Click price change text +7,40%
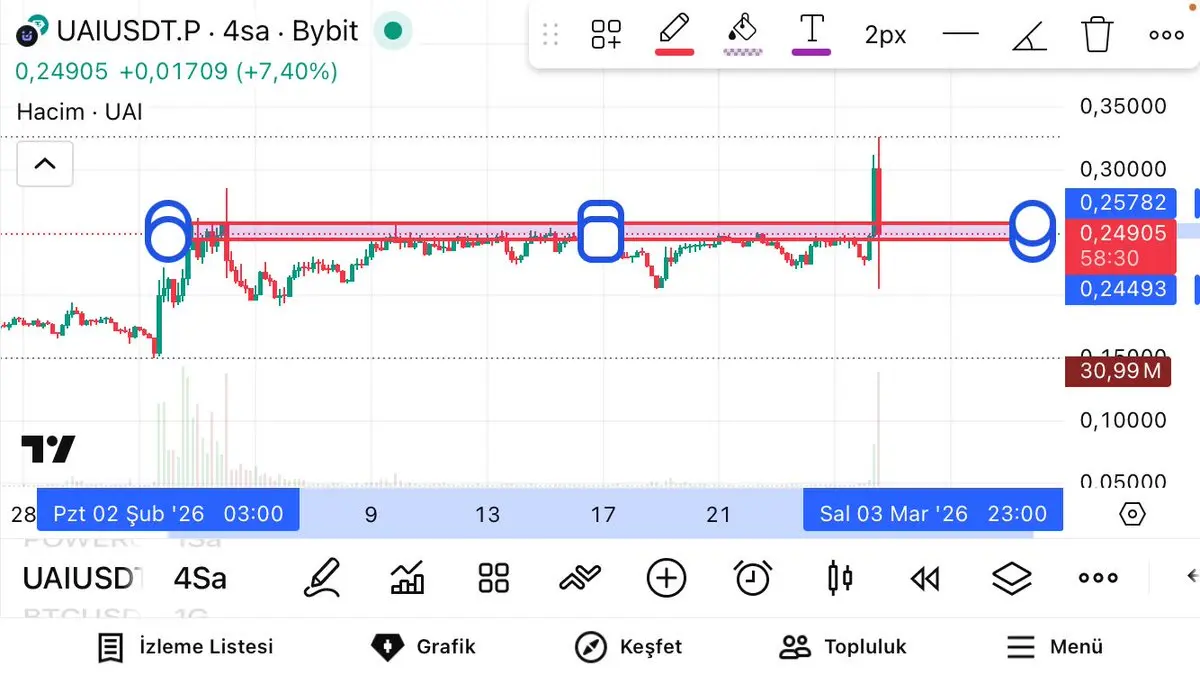Viewport: 1200px width, 675px height. point(286,72)
